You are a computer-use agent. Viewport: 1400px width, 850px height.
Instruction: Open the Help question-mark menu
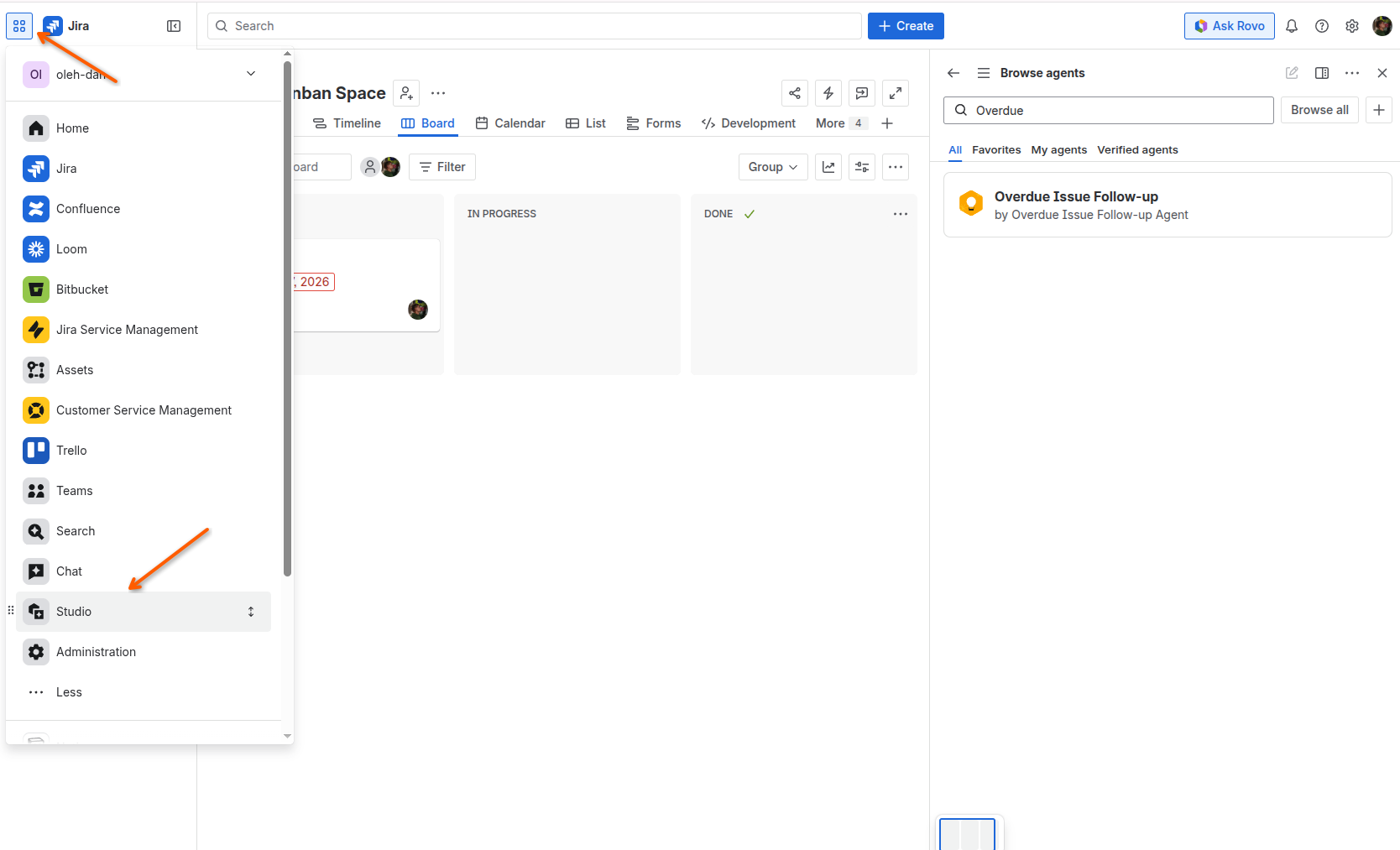[1322, 26]
